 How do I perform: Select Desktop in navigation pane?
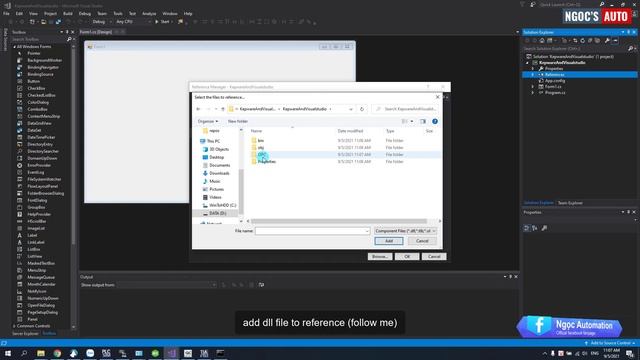[x=216, y=157]
